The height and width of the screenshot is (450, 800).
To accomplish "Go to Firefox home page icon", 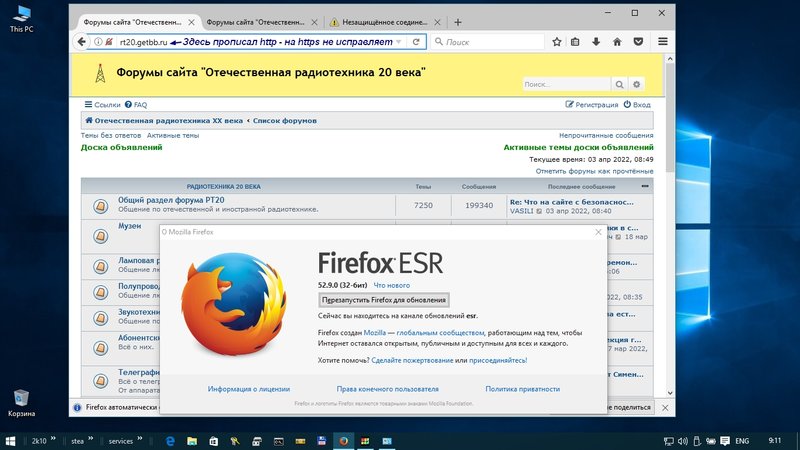I will (x=617, y=42).
